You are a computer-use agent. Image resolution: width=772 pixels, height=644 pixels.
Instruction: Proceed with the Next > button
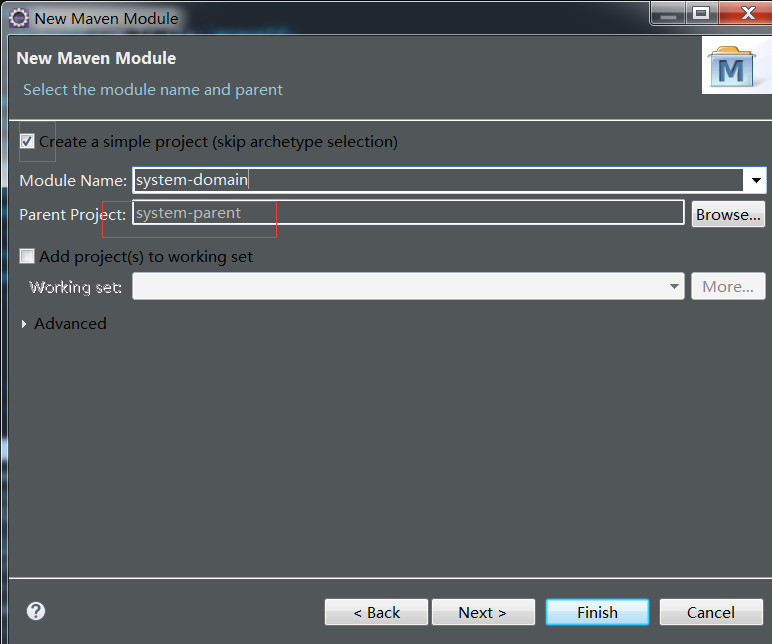pos(483,612)
